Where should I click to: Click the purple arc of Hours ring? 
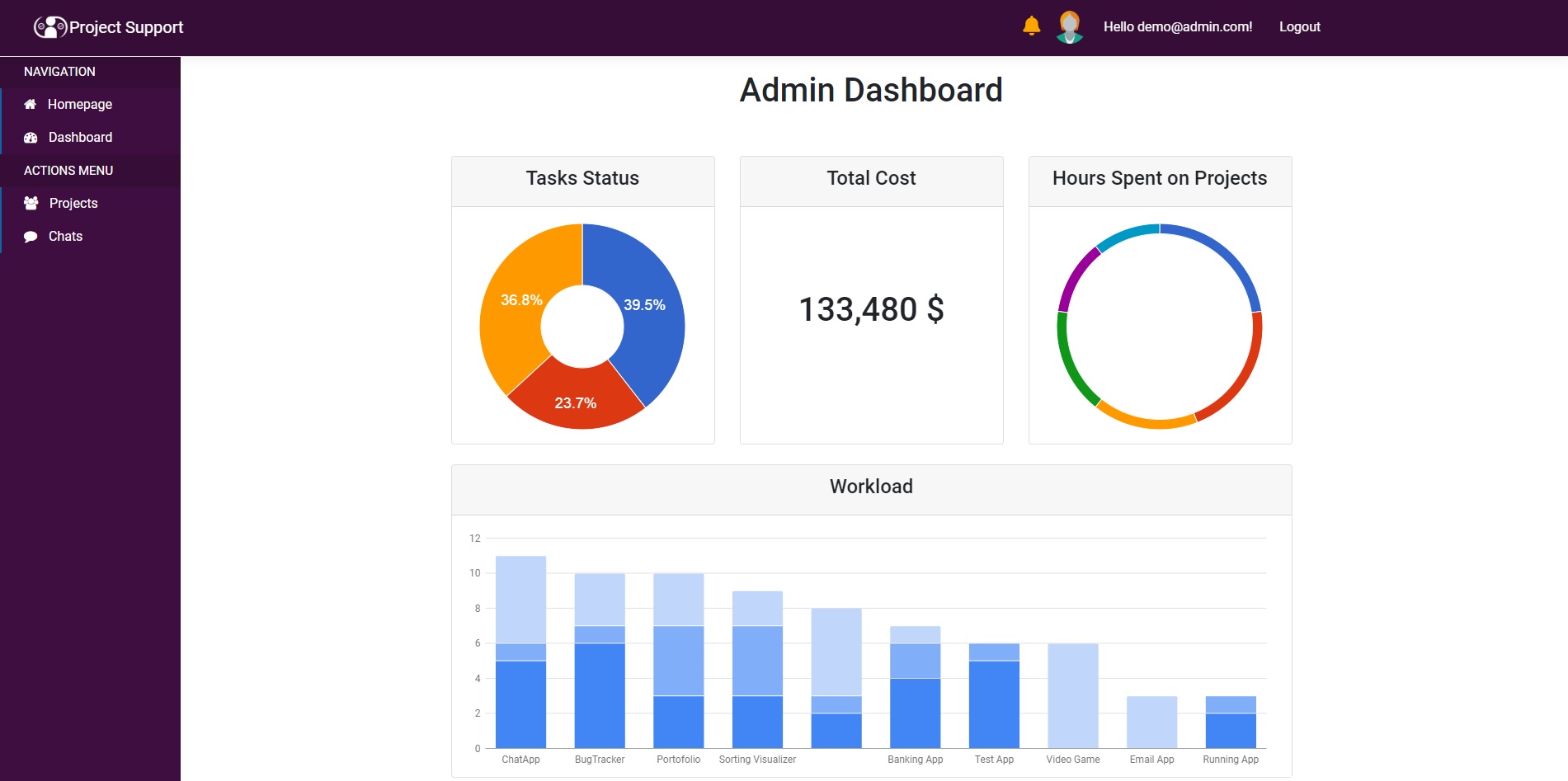click(x=1075, y=276)
